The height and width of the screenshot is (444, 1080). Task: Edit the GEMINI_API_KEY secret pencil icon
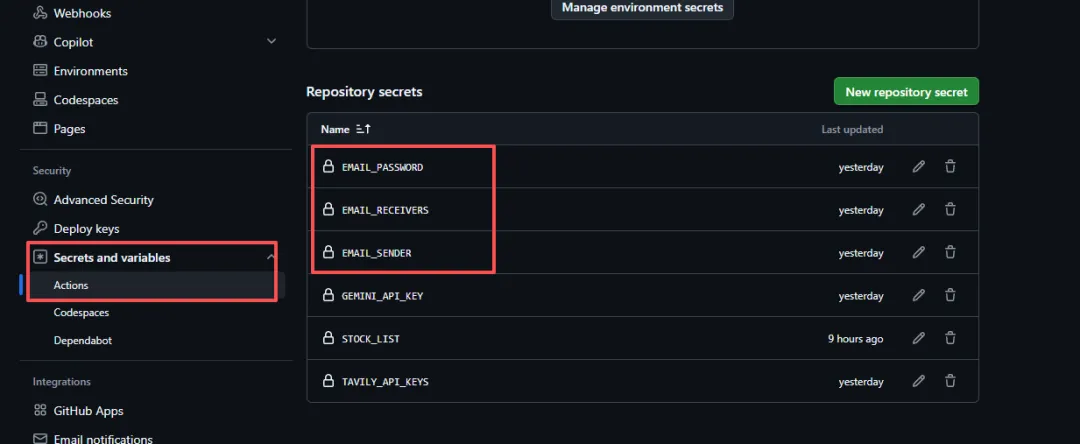[x=918, y=296]
